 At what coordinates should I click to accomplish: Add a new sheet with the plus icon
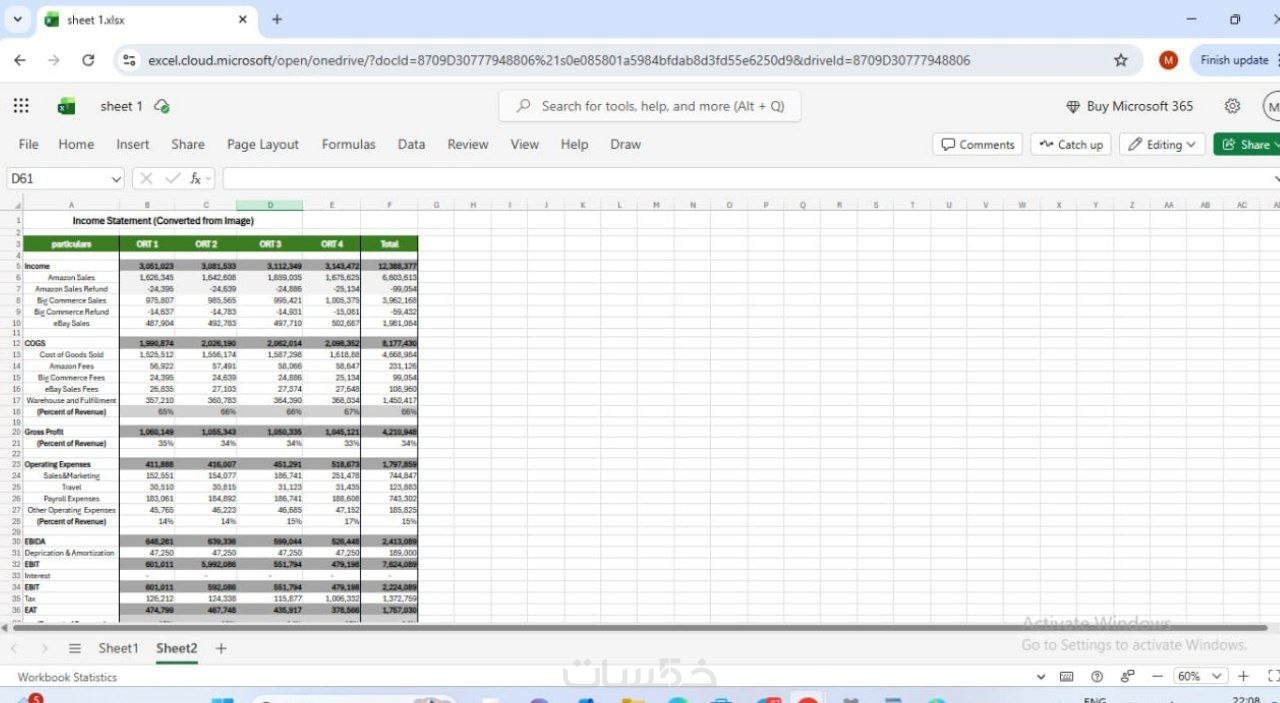[221, 648]
